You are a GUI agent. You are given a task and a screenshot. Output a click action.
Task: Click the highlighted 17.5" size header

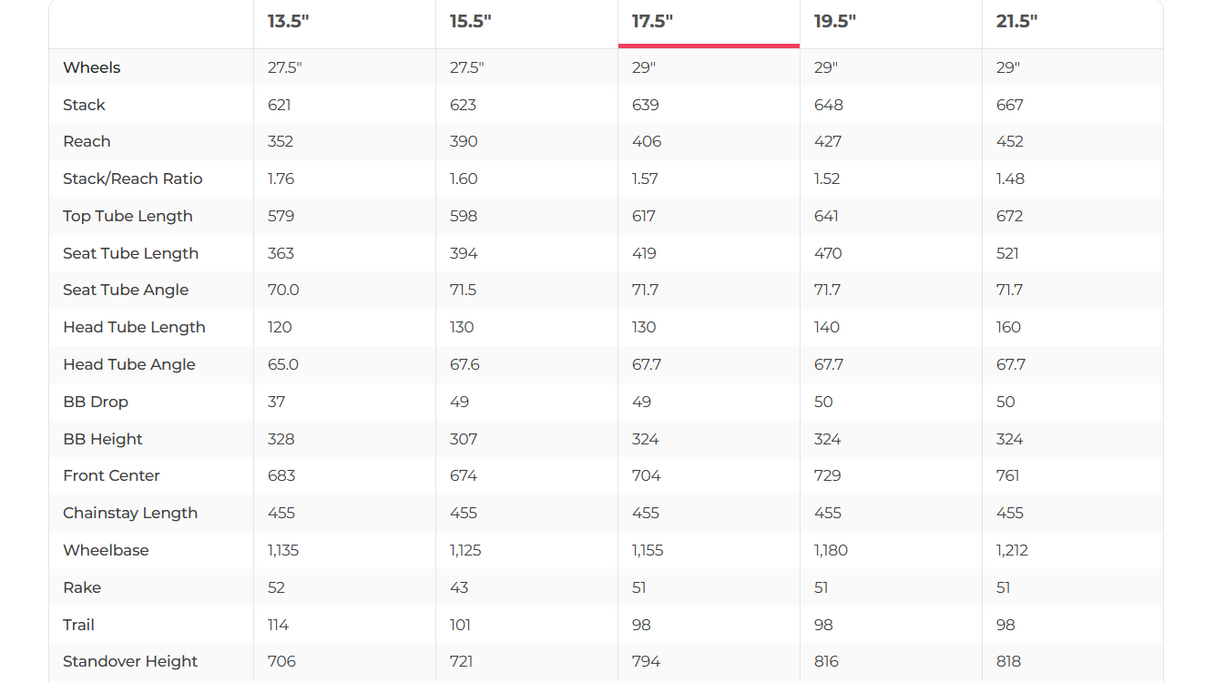(652, 22)
